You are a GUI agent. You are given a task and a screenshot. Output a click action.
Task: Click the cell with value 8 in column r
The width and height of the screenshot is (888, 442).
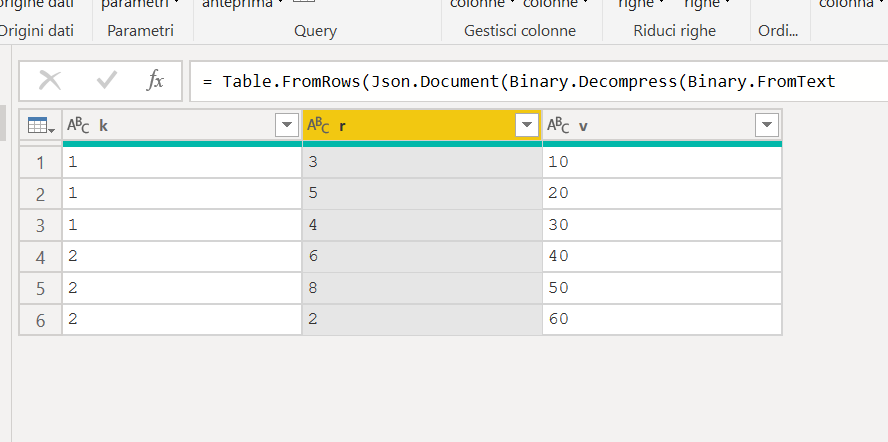(x=422, y=288)
